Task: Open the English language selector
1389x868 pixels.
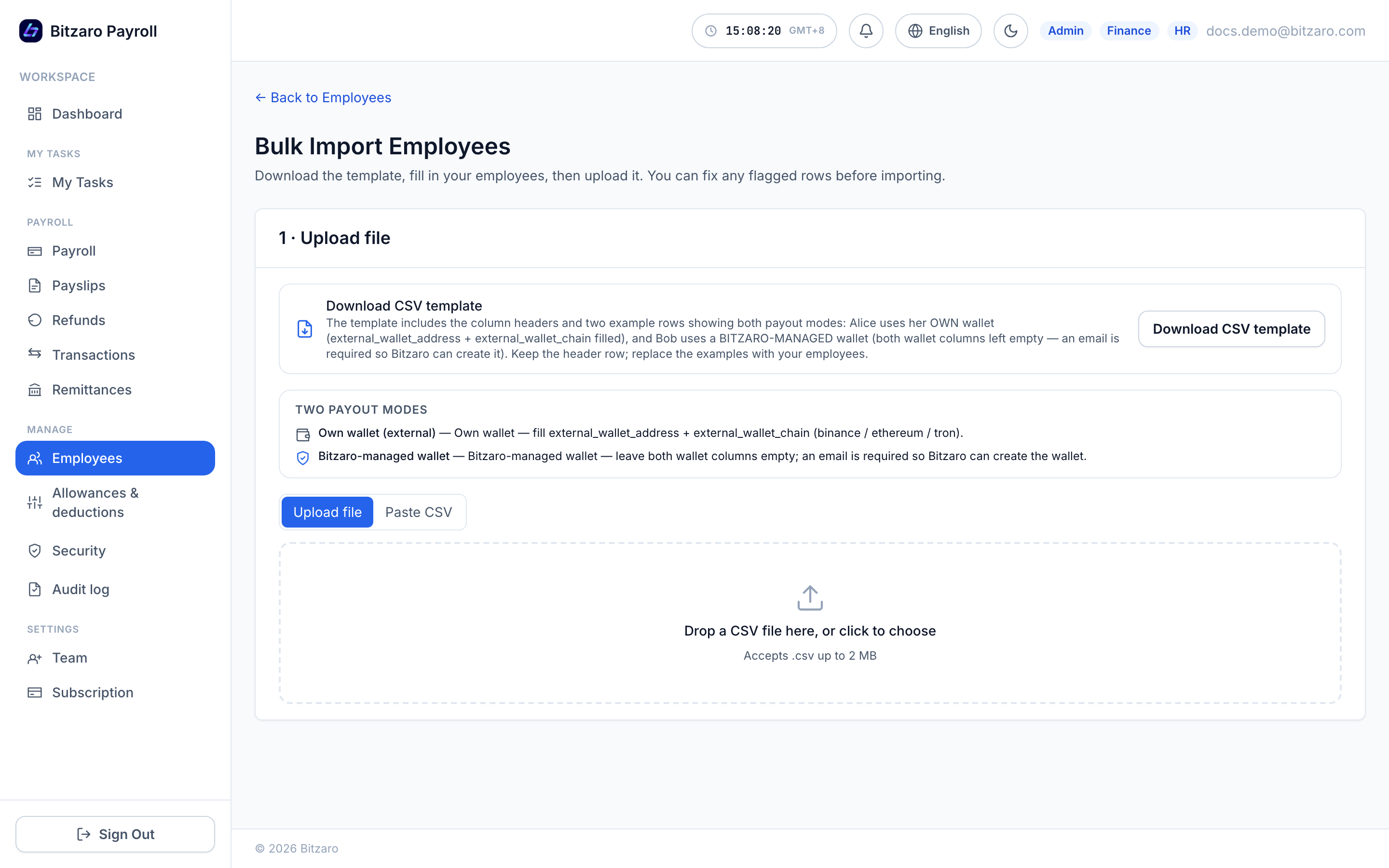Action: 938,31
